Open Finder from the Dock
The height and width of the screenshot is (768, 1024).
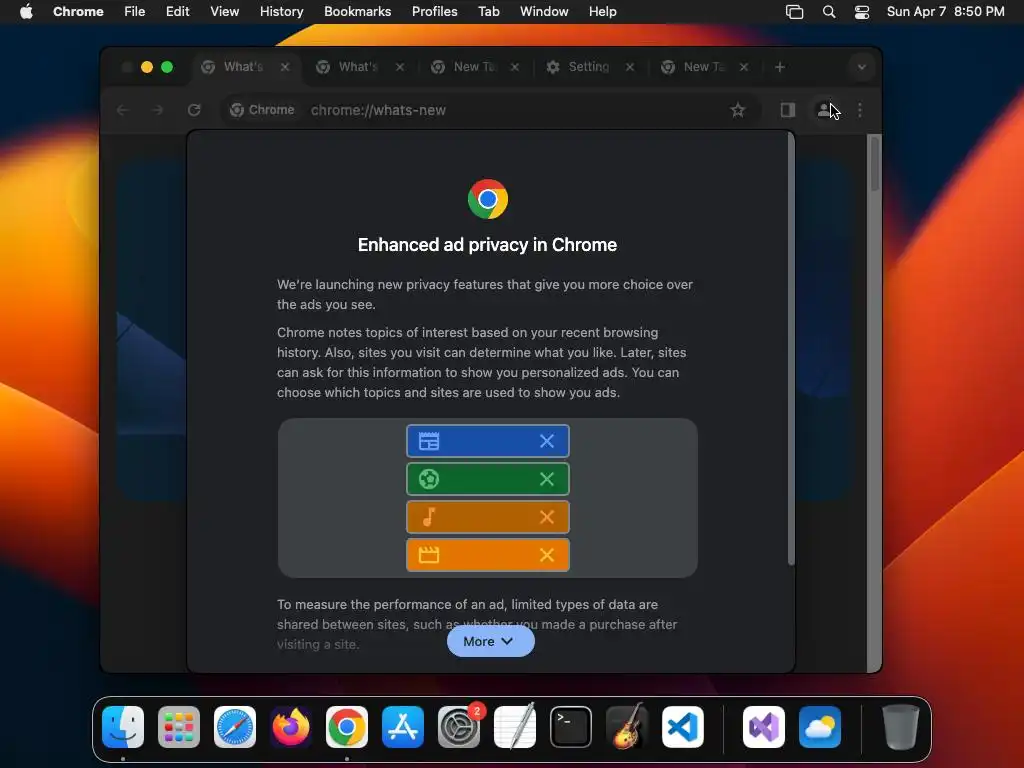tap(123, 726)
